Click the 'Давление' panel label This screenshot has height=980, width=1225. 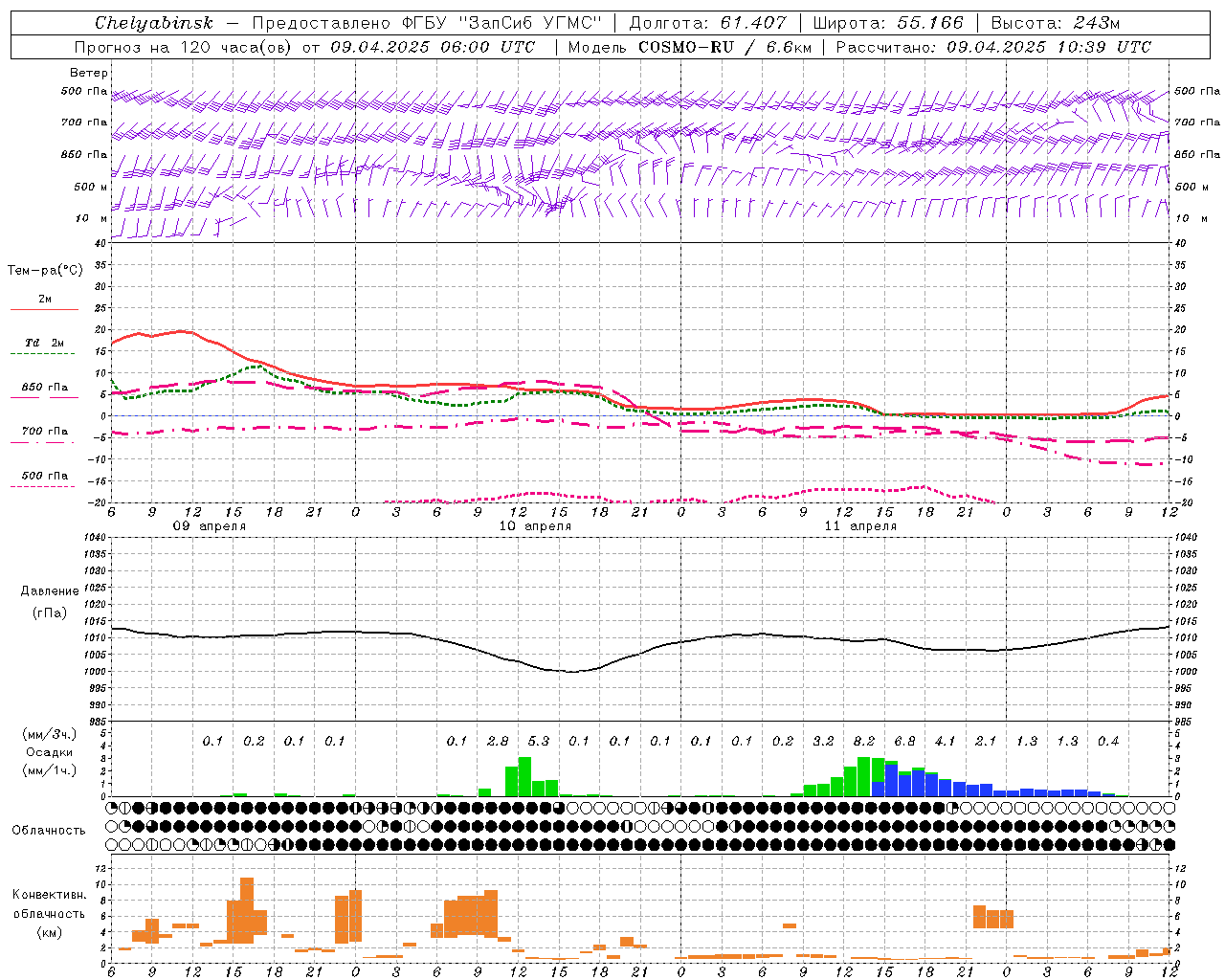tap(50, 591)
